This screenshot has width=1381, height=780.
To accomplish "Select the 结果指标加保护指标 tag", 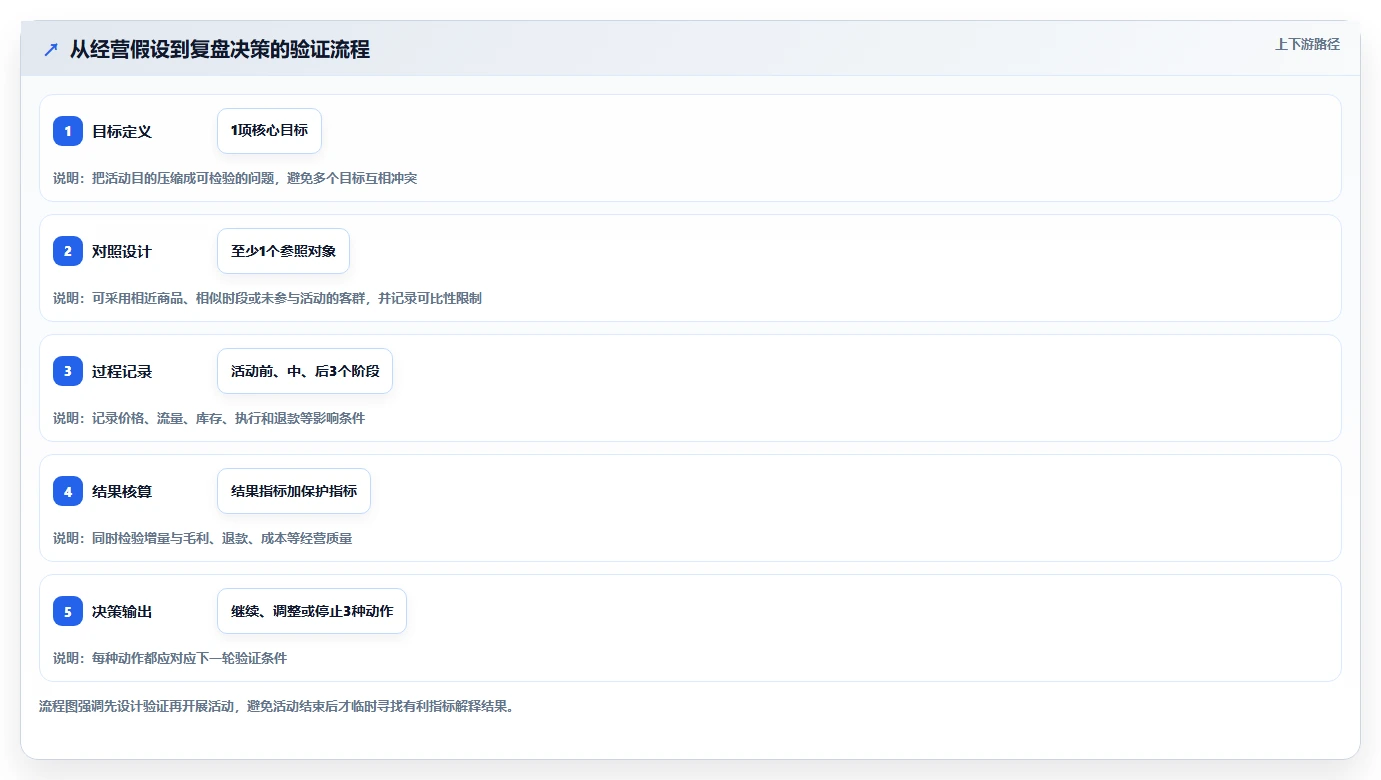I will (294, 491).
